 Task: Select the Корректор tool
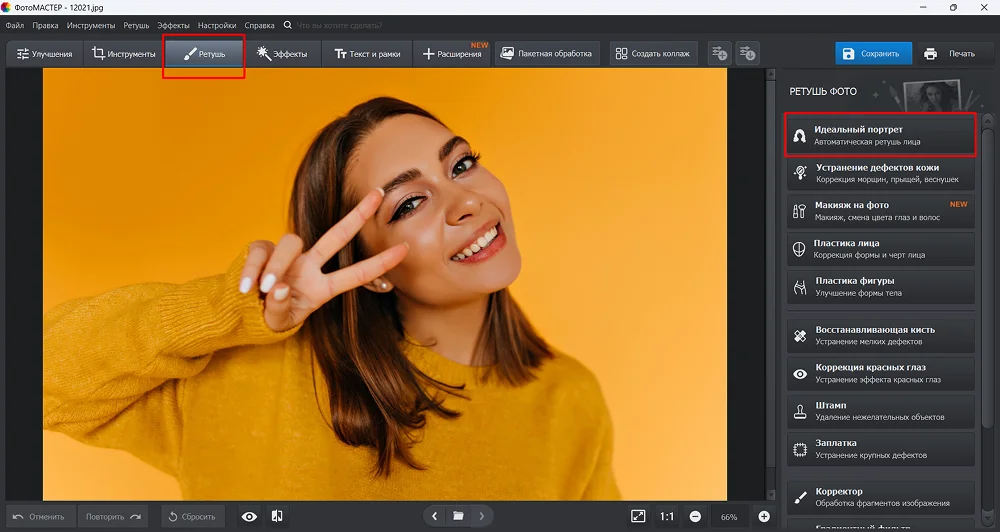pos(880,498)
